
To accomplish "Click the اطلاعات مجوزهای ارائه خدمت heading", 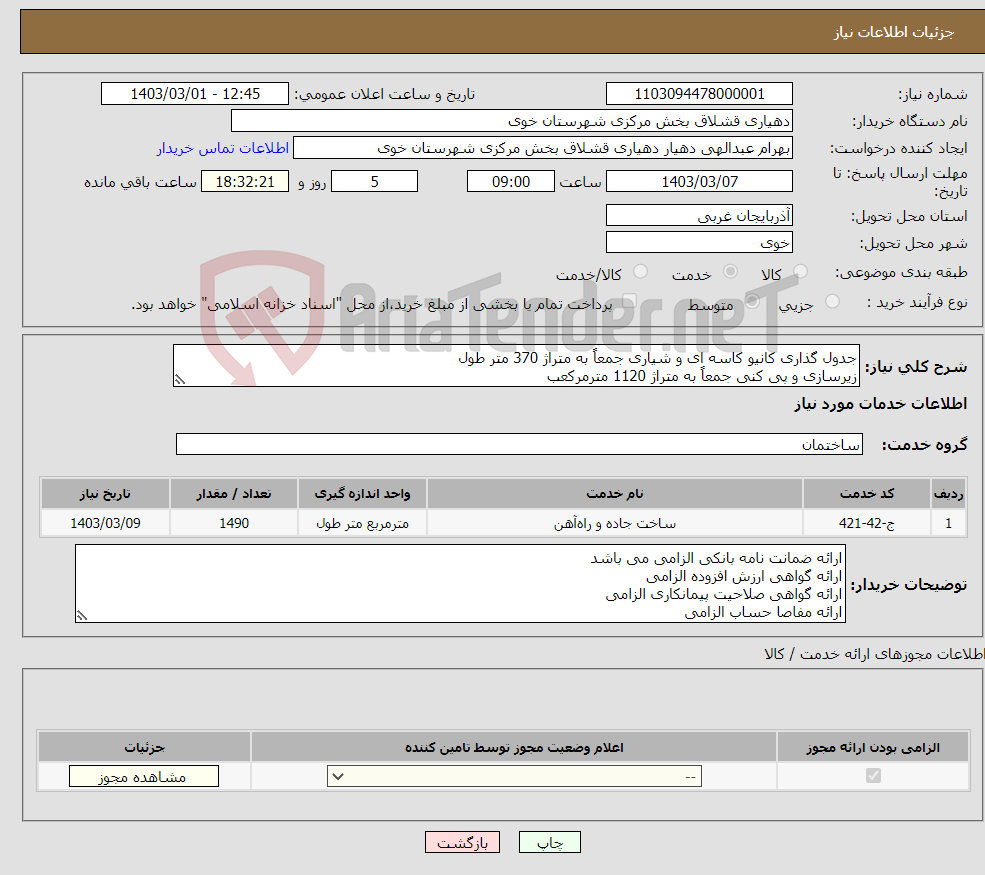I will pos(874,654).
